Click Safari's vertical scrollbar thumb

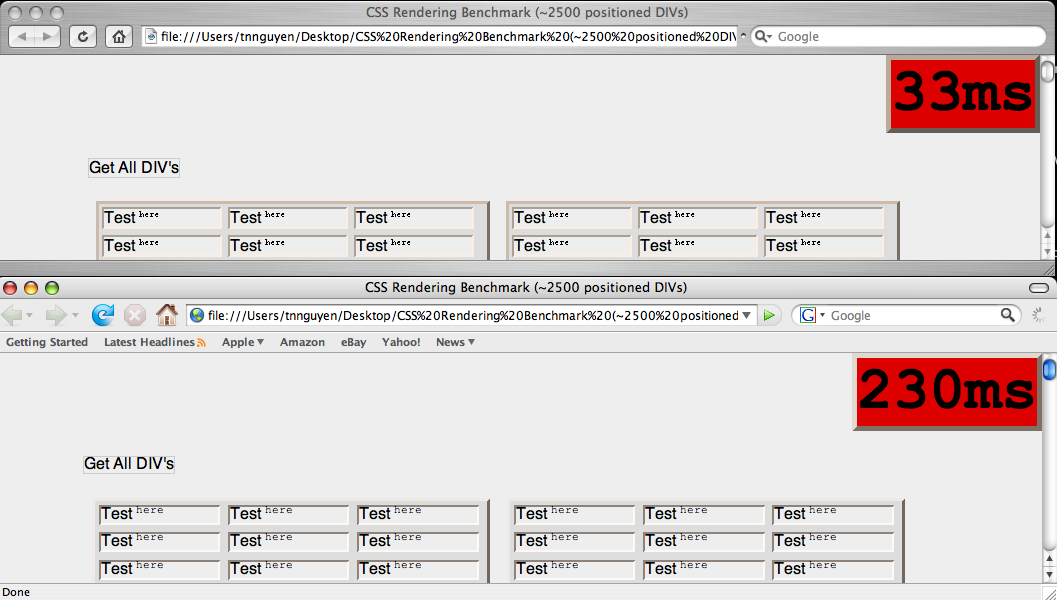pyautogui.click(x=1047, y=71)
